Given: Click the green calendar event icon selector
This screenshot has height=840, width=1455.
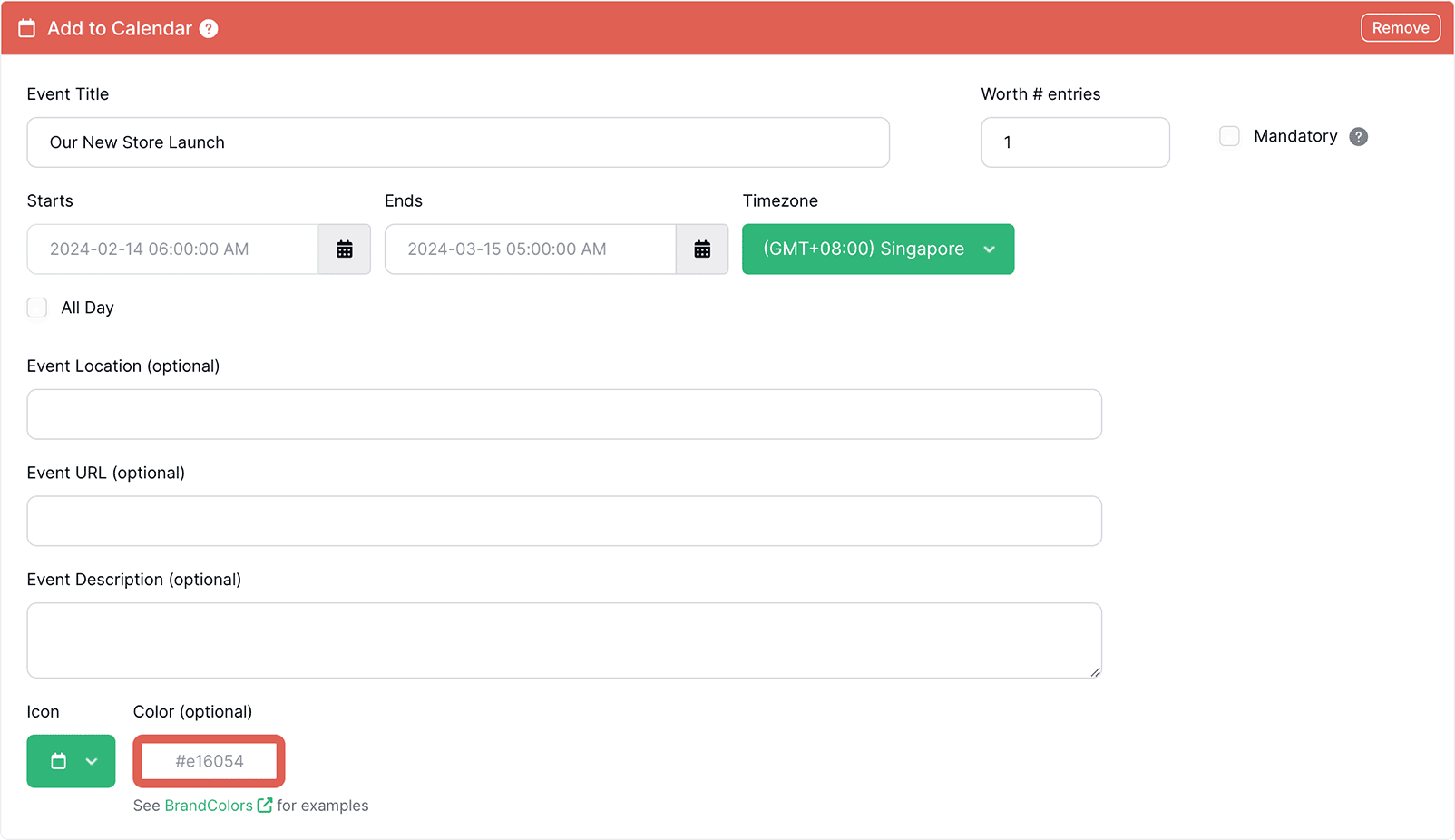Looking at the screenshot, I should [59, 761].
